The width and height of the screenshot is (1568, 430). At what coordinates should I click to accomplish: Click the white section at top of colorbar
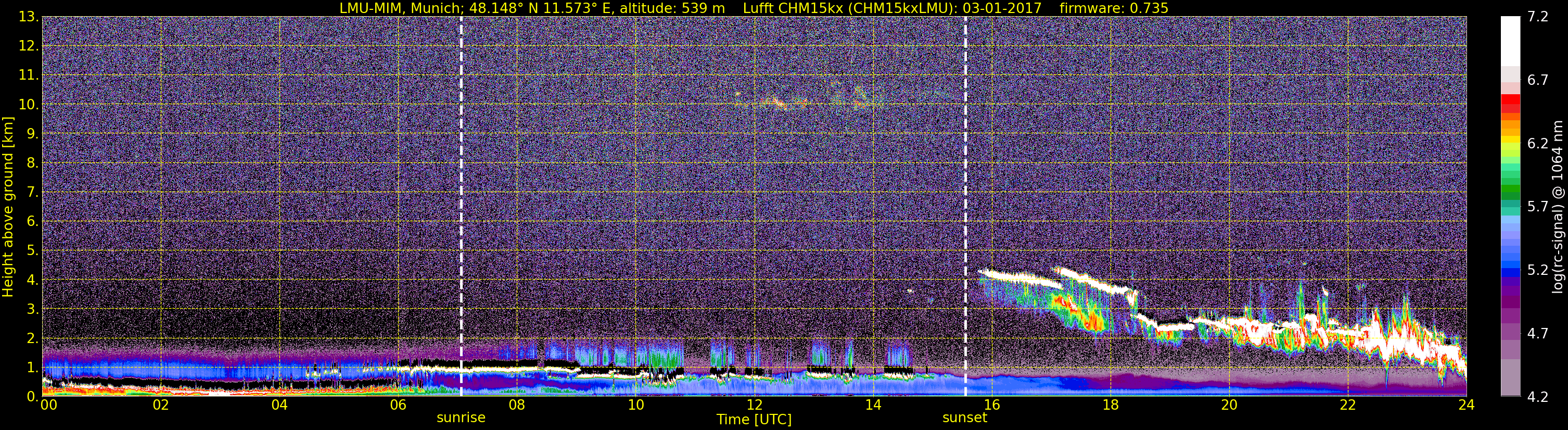(1510, 41)
